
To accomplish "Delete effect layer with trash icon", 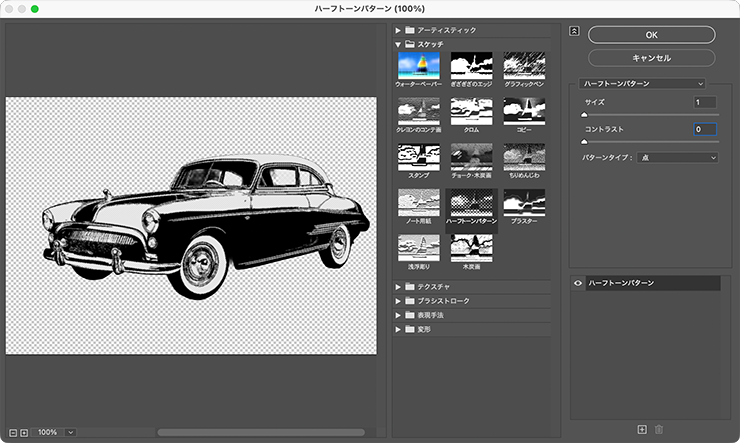I will pyautogui.click(x=658, y=429).
